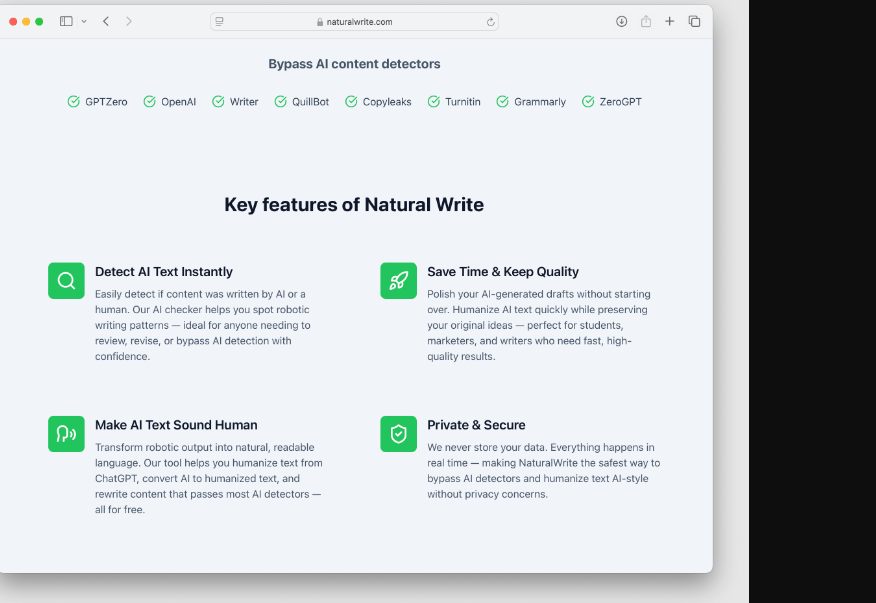This screenshot has height=603, width=876.
Task: Click the green checkmark beside QuillBot
Action: 280,101
